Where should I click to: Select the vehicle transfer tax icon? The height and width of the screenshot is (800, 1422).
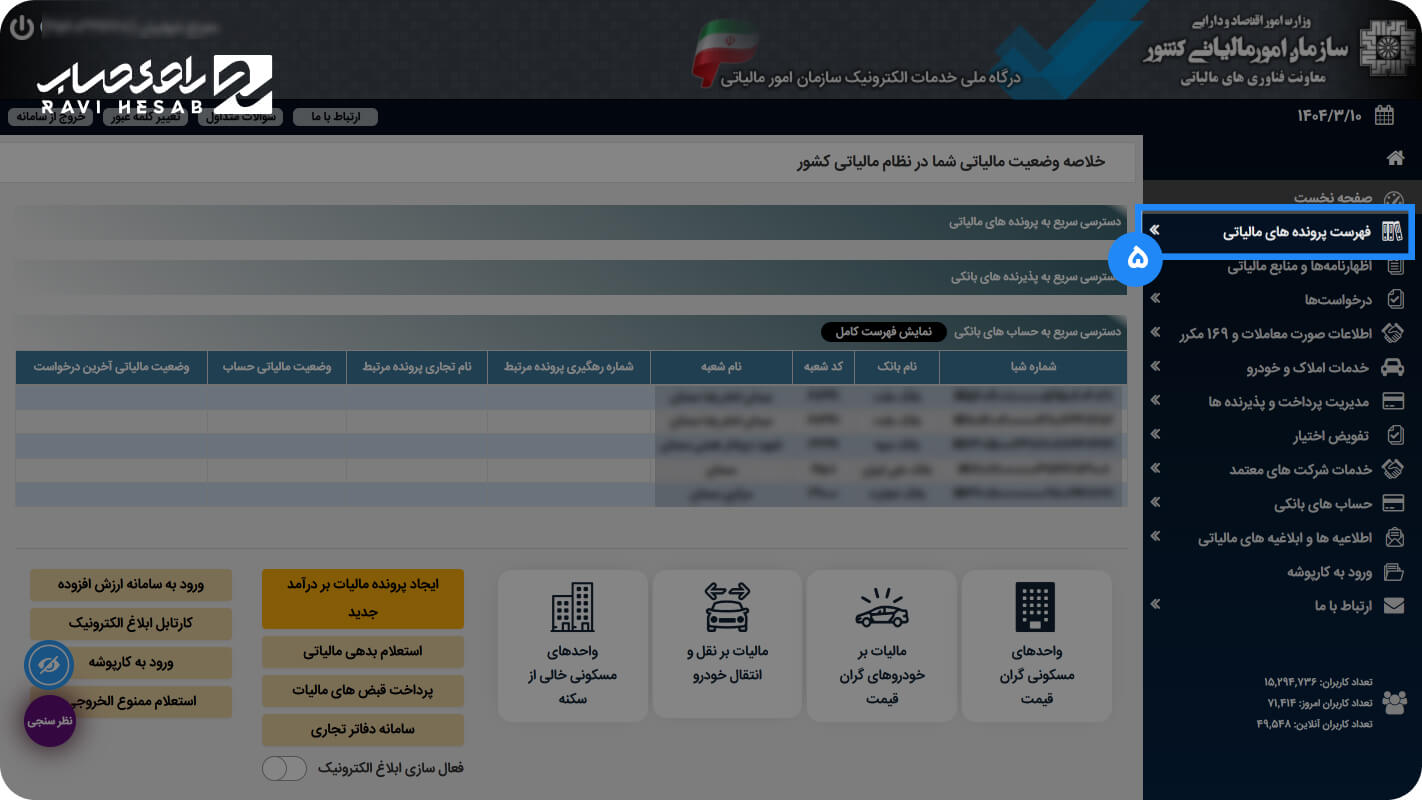(727, 607)
